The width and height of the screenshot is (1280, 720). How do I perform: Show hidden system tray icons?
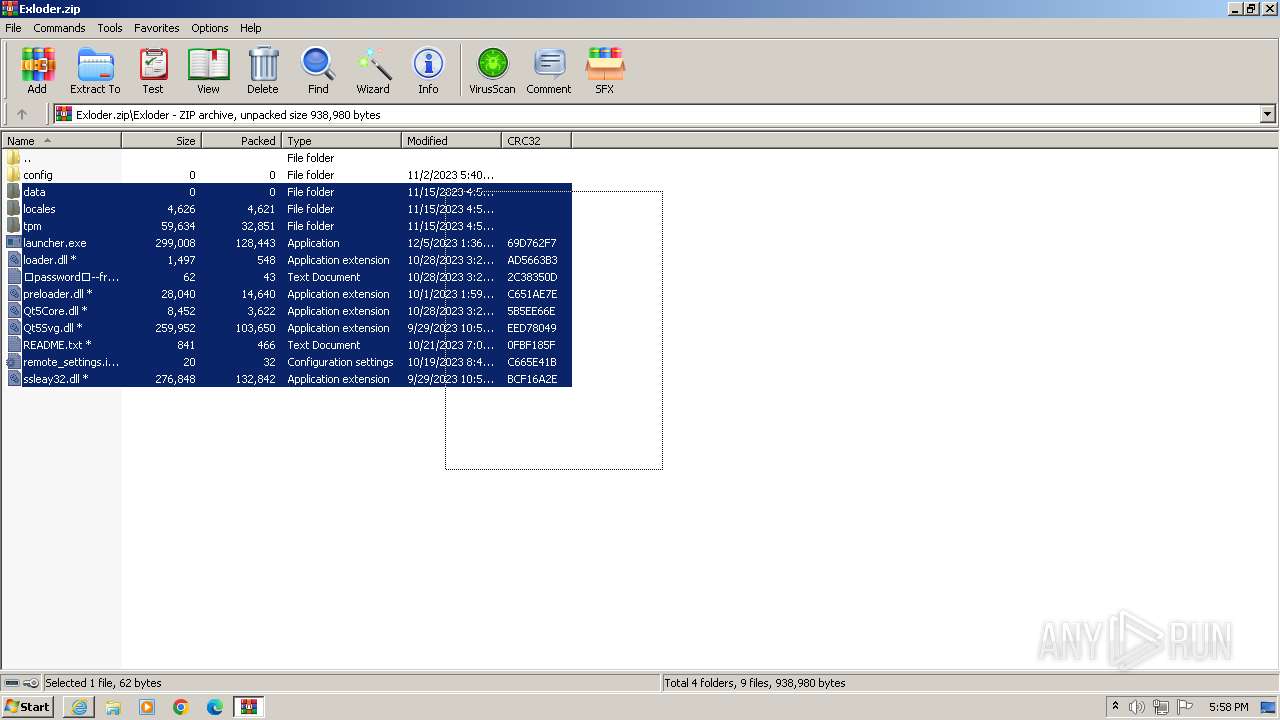coord(1115,707)
